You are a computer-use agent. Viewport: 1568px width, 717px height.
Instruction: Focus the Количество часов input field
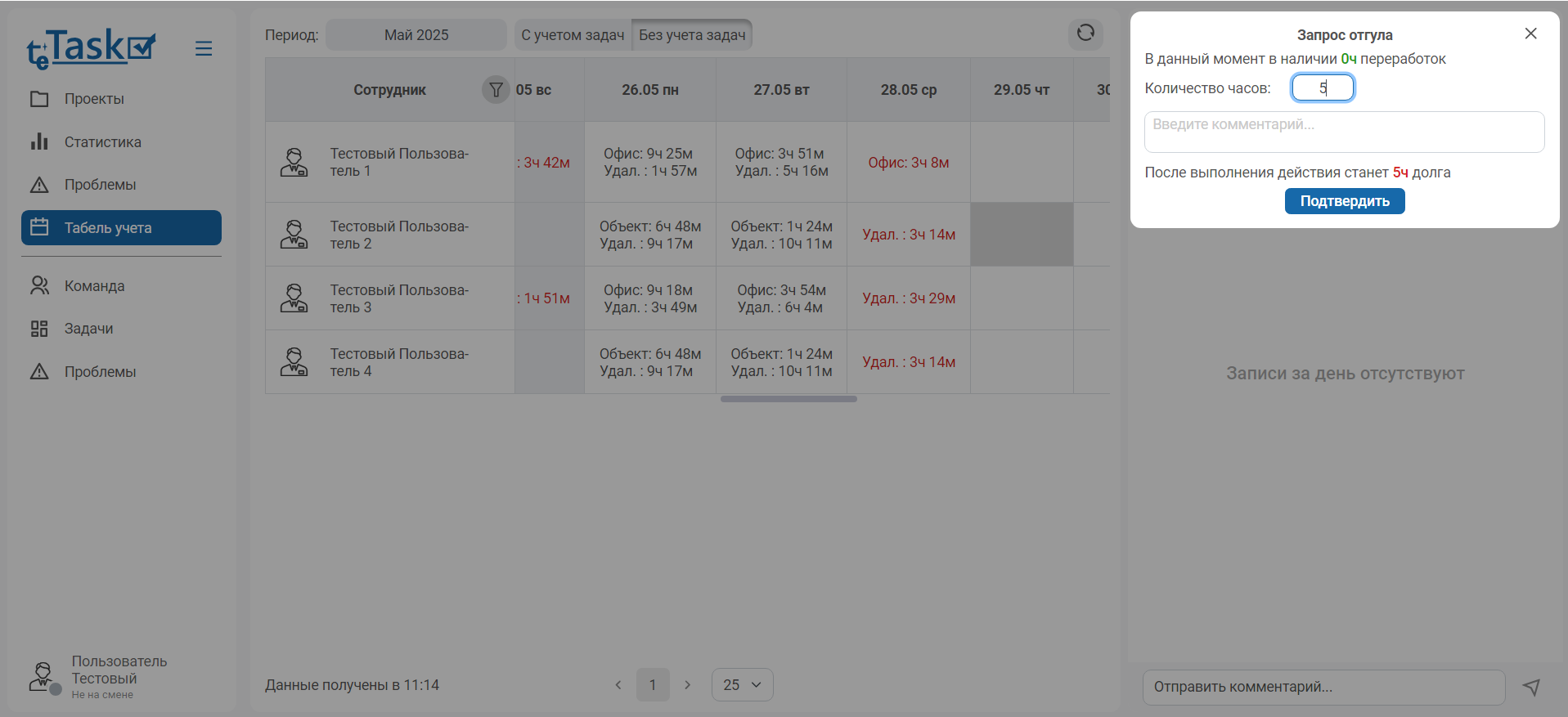pyautogui.click(x=1322, y=88)
